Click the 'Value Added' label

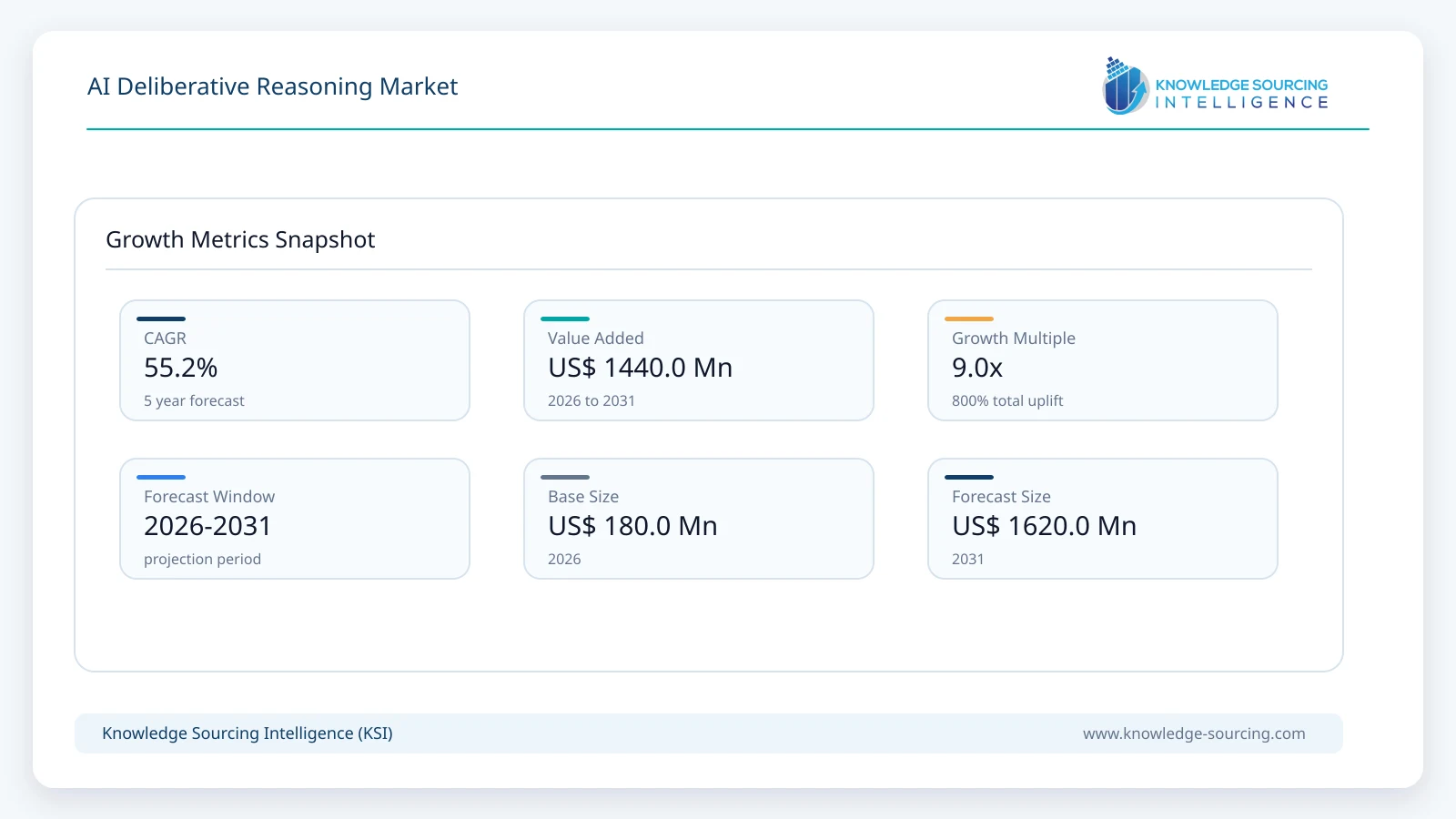pyautogui.click(x=595, y=339)
